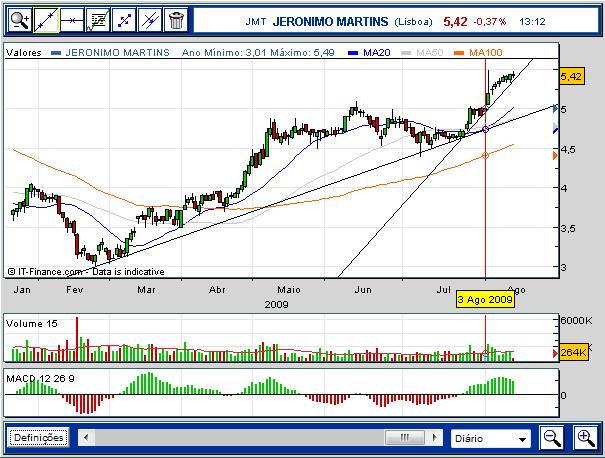Click the JERONIMO MARTINS series legend

tap(110, 52)
